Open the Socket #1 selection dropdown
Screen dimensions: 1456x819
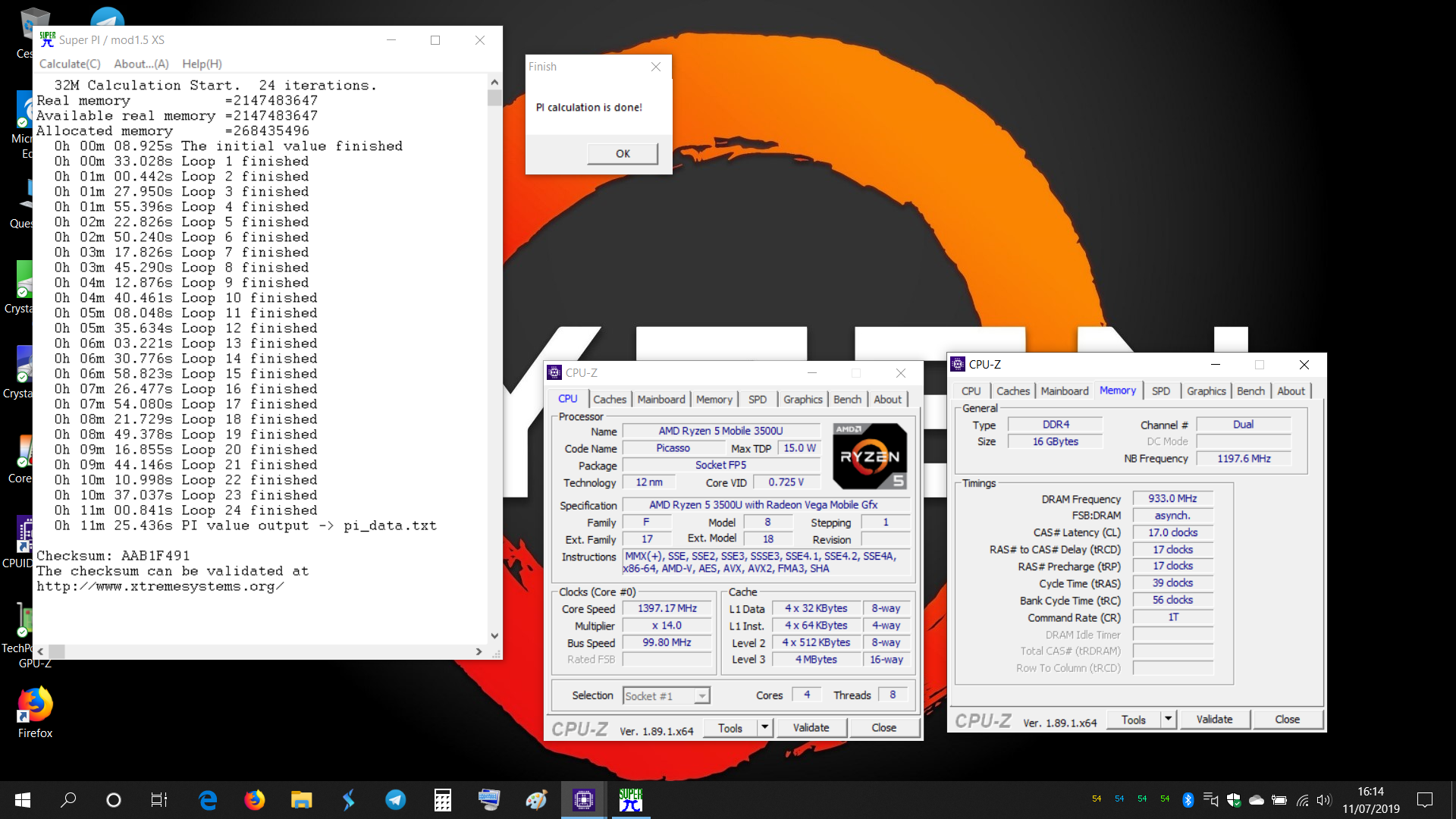click(667, 695)
